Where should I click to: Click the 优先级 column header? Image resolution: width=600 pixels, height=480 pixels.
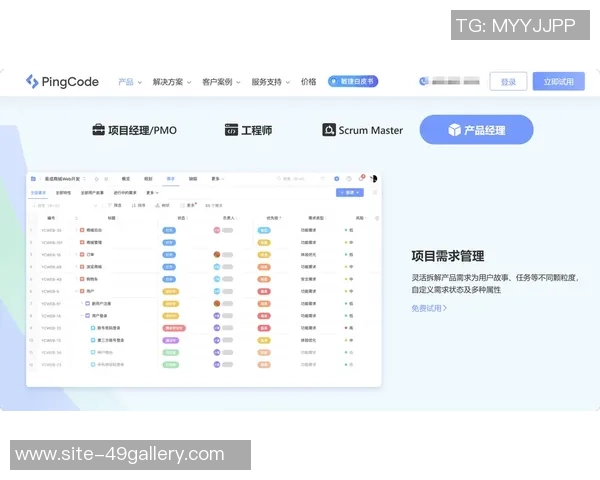click(273, 218)
